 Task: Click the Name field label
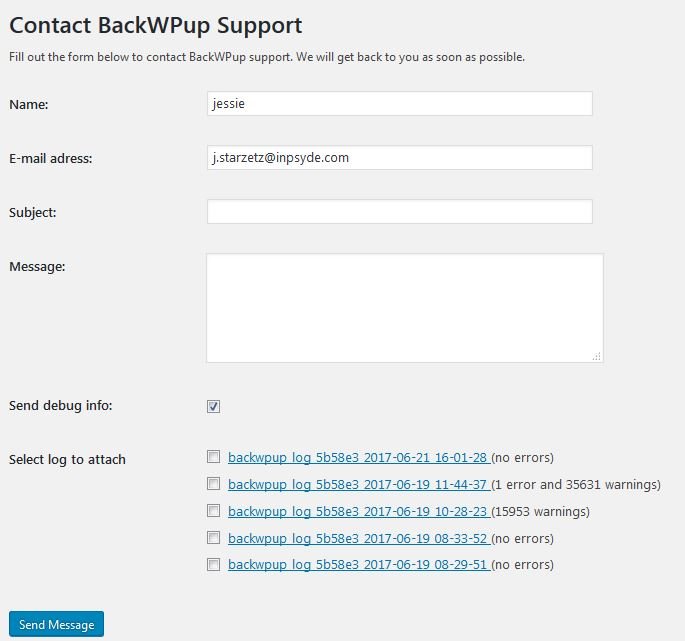click(29, 104)
